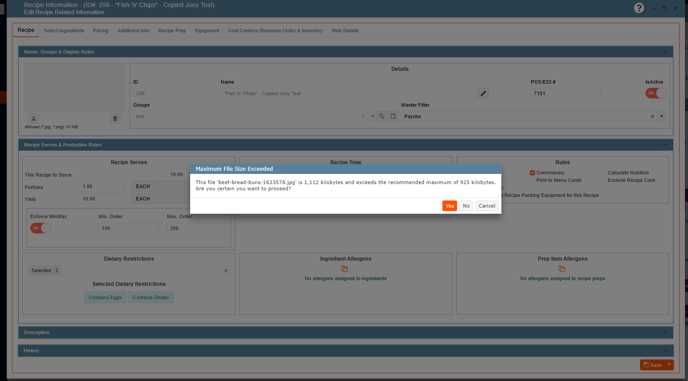Click the Portions value field
688x381 pixels.
click(x=102, y=187)
